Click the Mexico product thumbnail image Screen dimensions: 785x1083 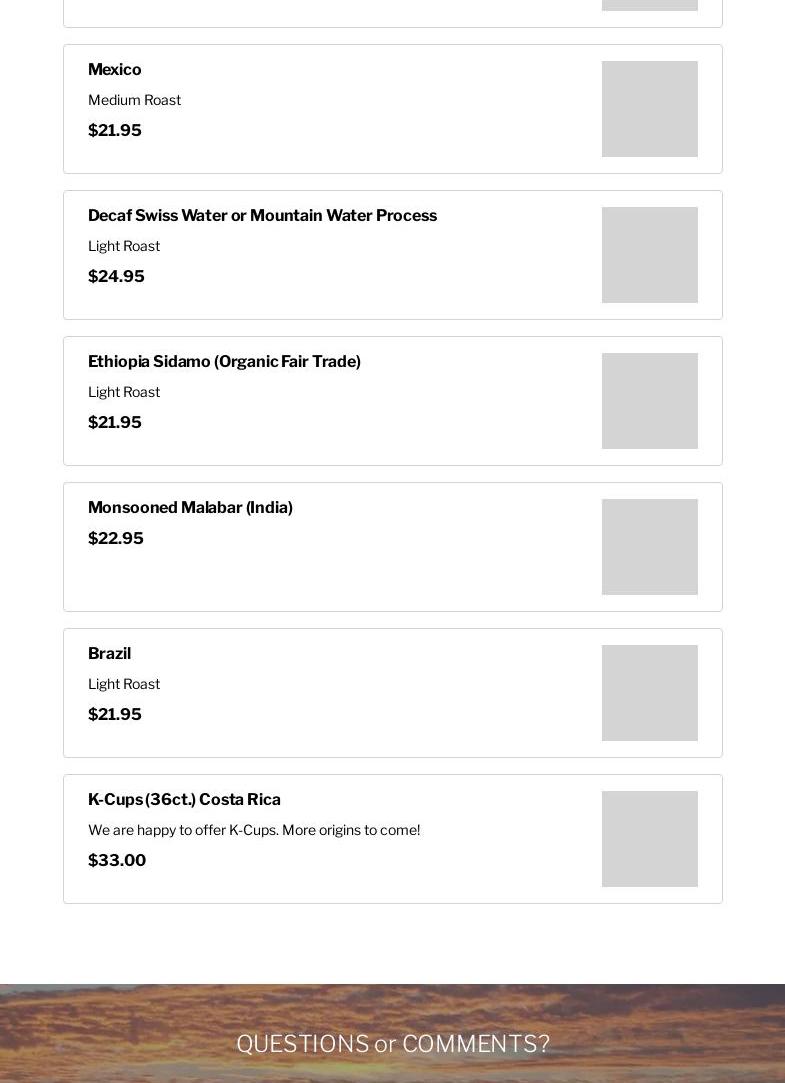[649, 109]
